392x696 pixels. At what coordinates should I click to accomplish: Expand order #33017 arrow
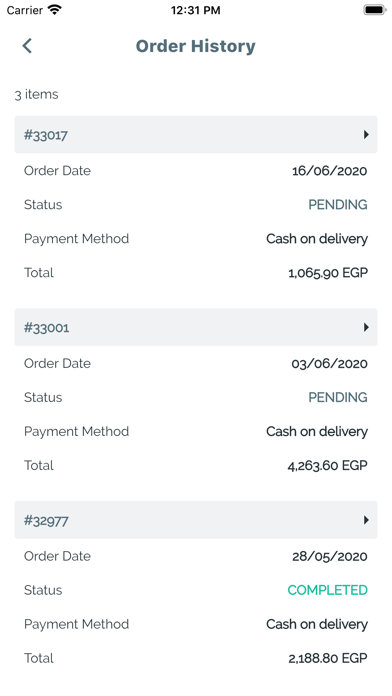366,134
